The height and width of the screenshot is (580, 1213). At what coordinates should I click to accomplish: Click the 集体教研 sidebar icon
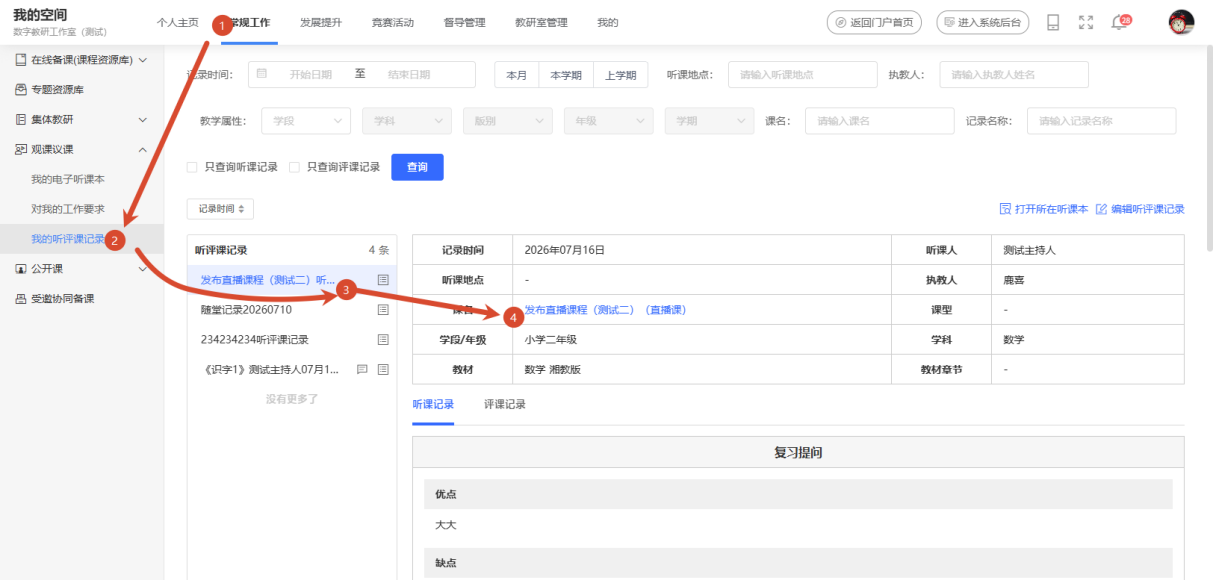21,119
